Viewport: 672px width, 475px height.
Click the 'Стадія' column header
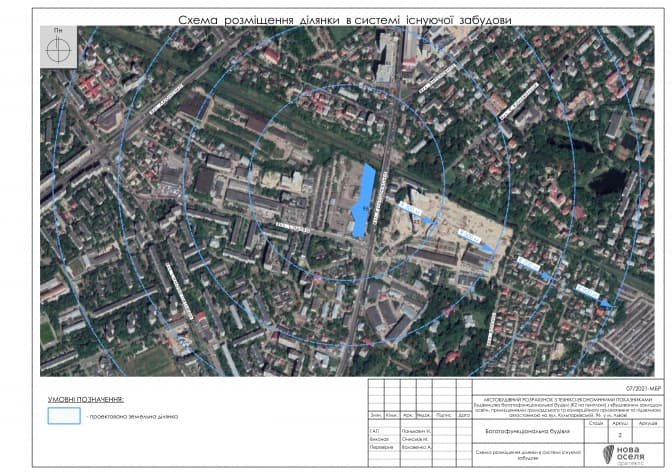[596, 423]
